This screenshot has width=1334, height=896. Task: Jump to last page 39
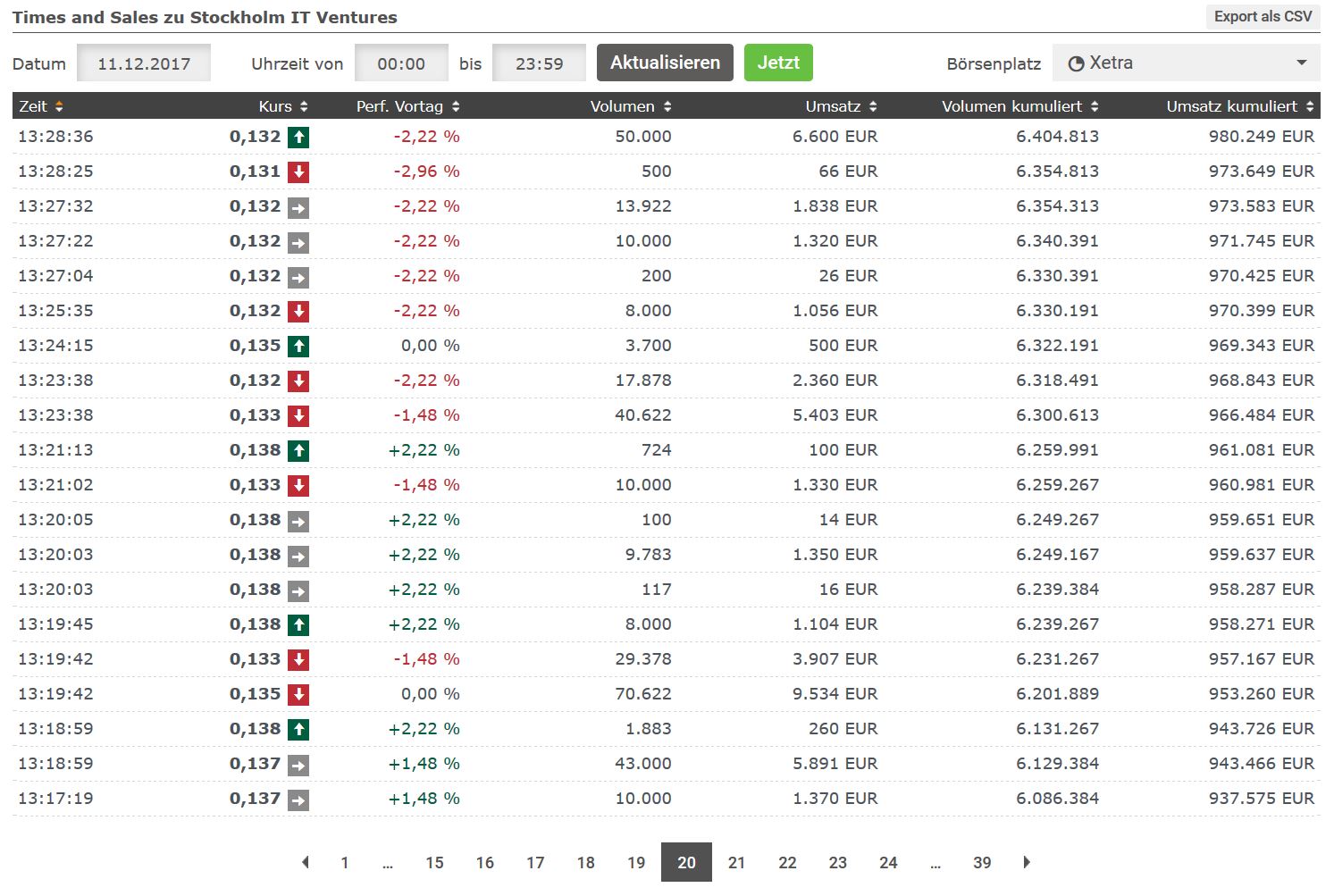point(982,862)
